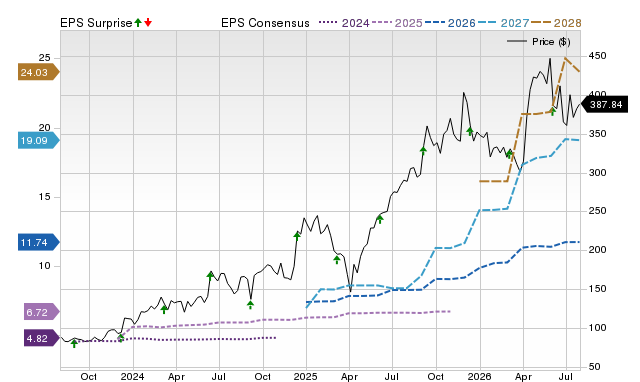Click the 20 label on the EPS axis
The height and width of the screenshot is (382, 640).
pyautogui.click(x=44, y=128)
